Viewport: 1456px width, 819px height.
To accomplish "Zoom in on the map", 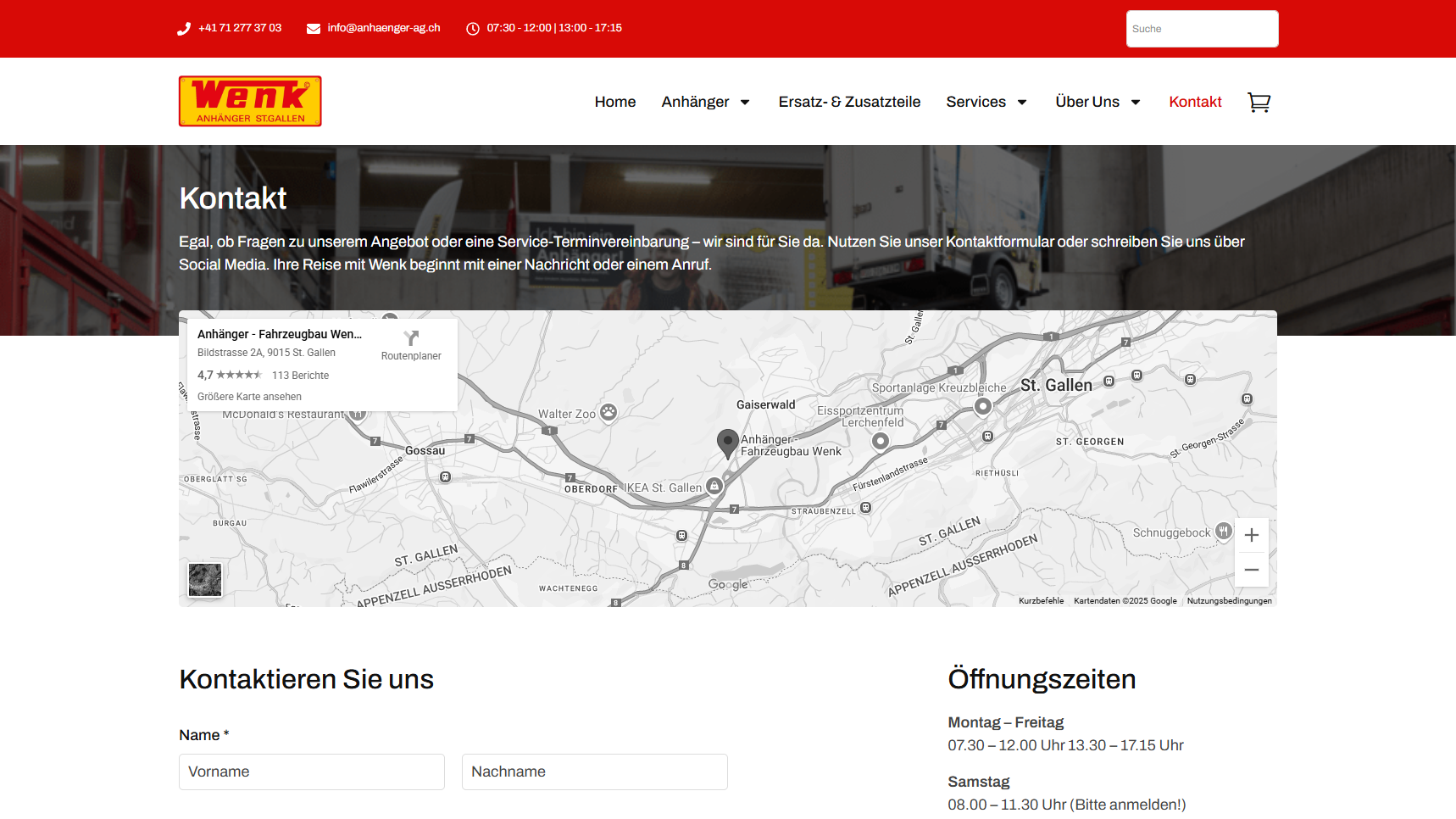I will [1252, 535].
